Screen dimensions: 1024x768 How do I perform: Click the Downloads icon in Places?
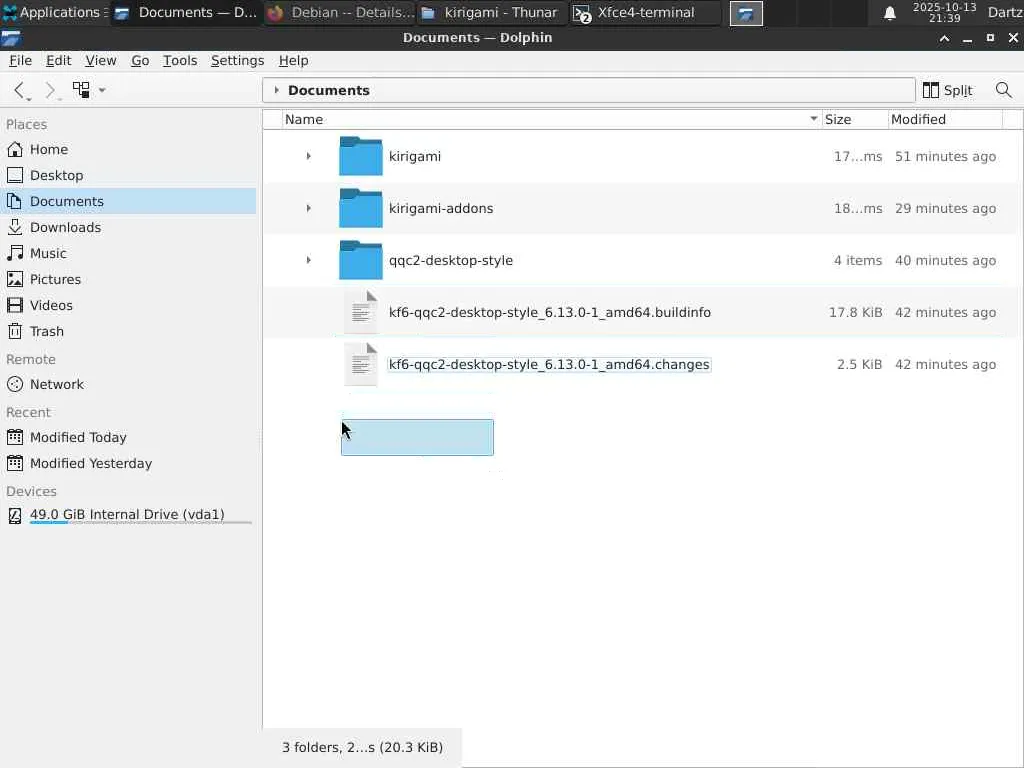click(x=15, y=227)
